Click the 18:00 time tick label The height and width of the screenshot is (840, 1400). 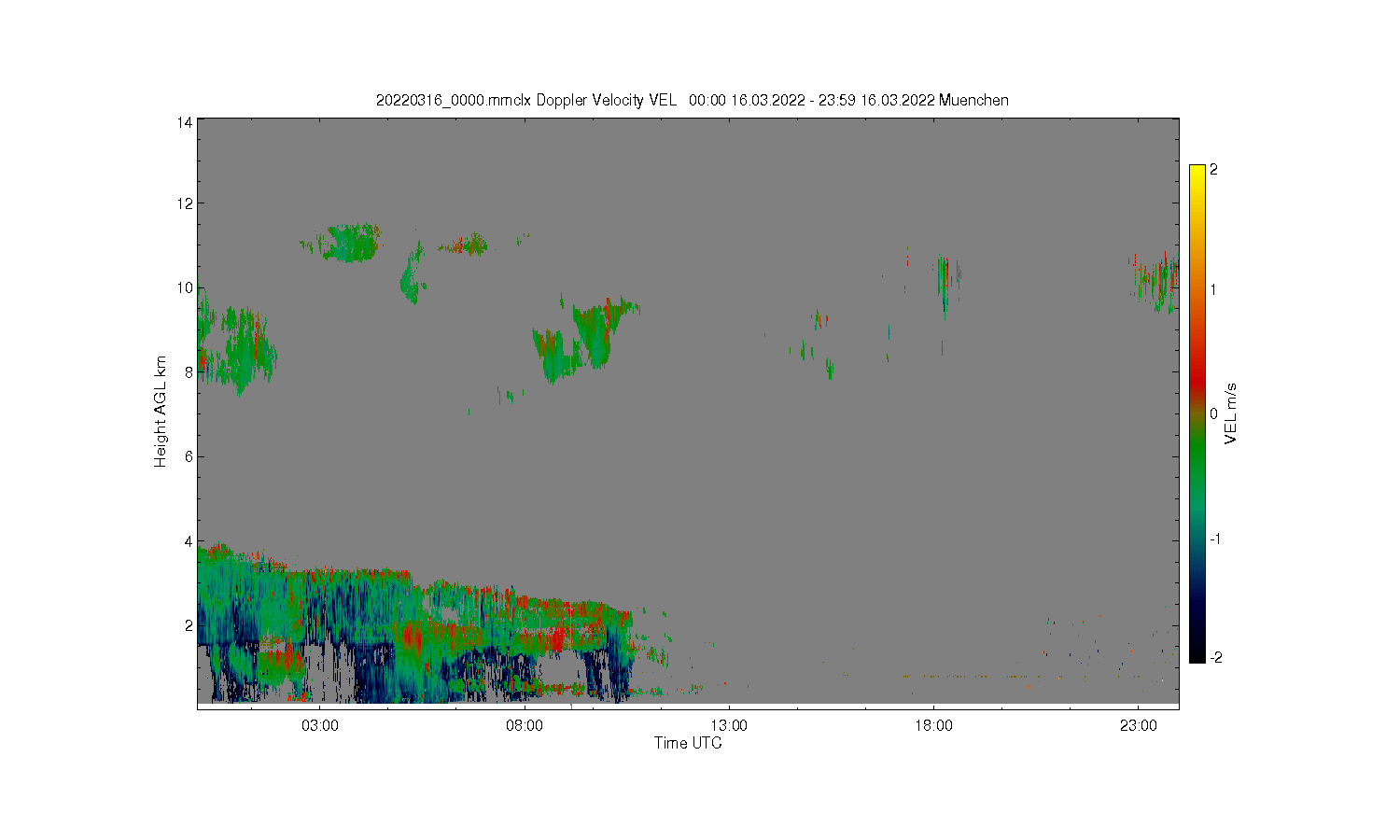933,725
